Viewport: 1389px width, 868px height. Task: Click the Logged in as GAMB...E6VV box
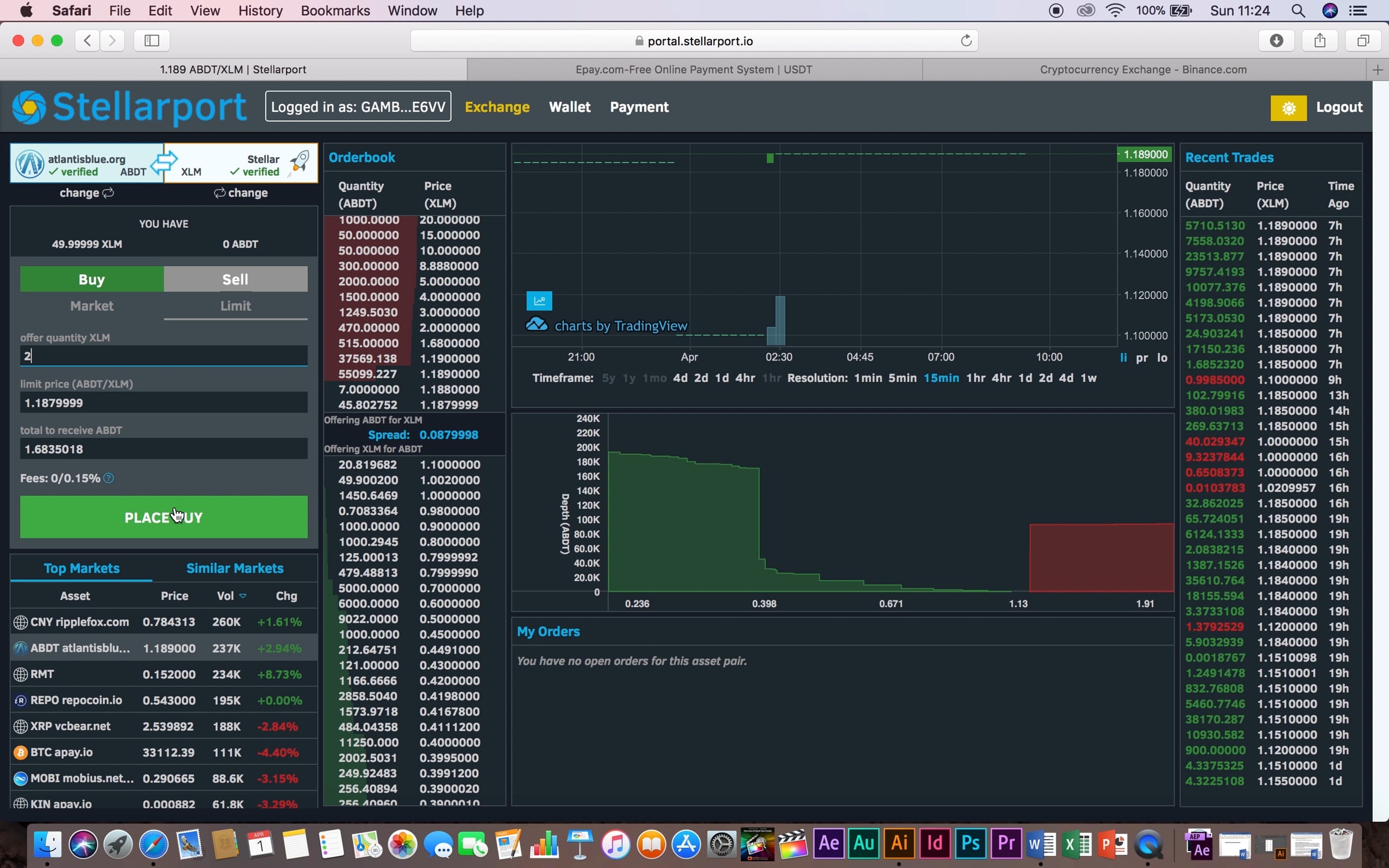(358, 106)
